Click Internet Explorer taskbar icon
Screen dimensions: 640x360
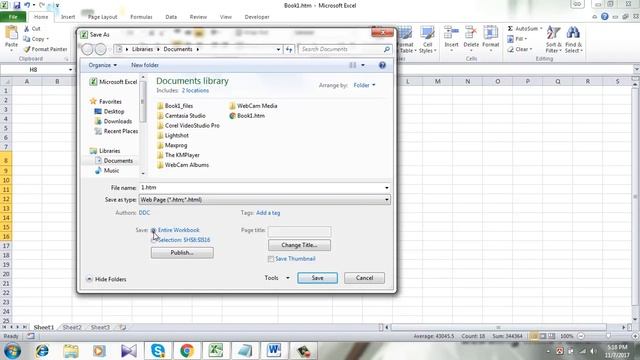(x=42, y=351)
